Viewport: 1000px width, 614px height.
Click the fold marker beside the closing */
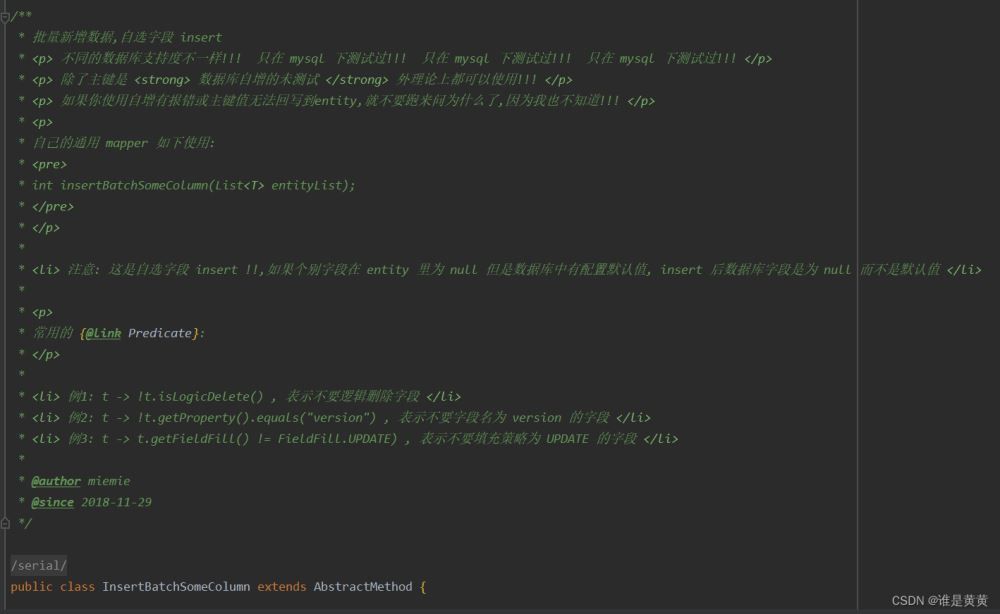[x=5, y=523]
